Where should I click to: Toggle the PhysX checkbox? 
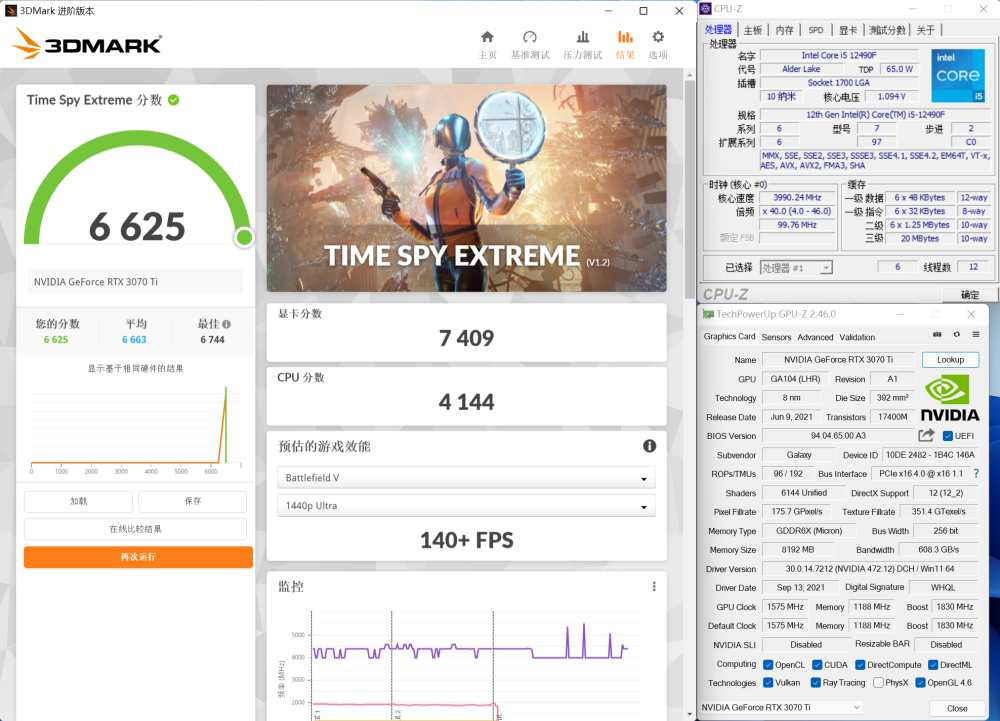point(877,683)
